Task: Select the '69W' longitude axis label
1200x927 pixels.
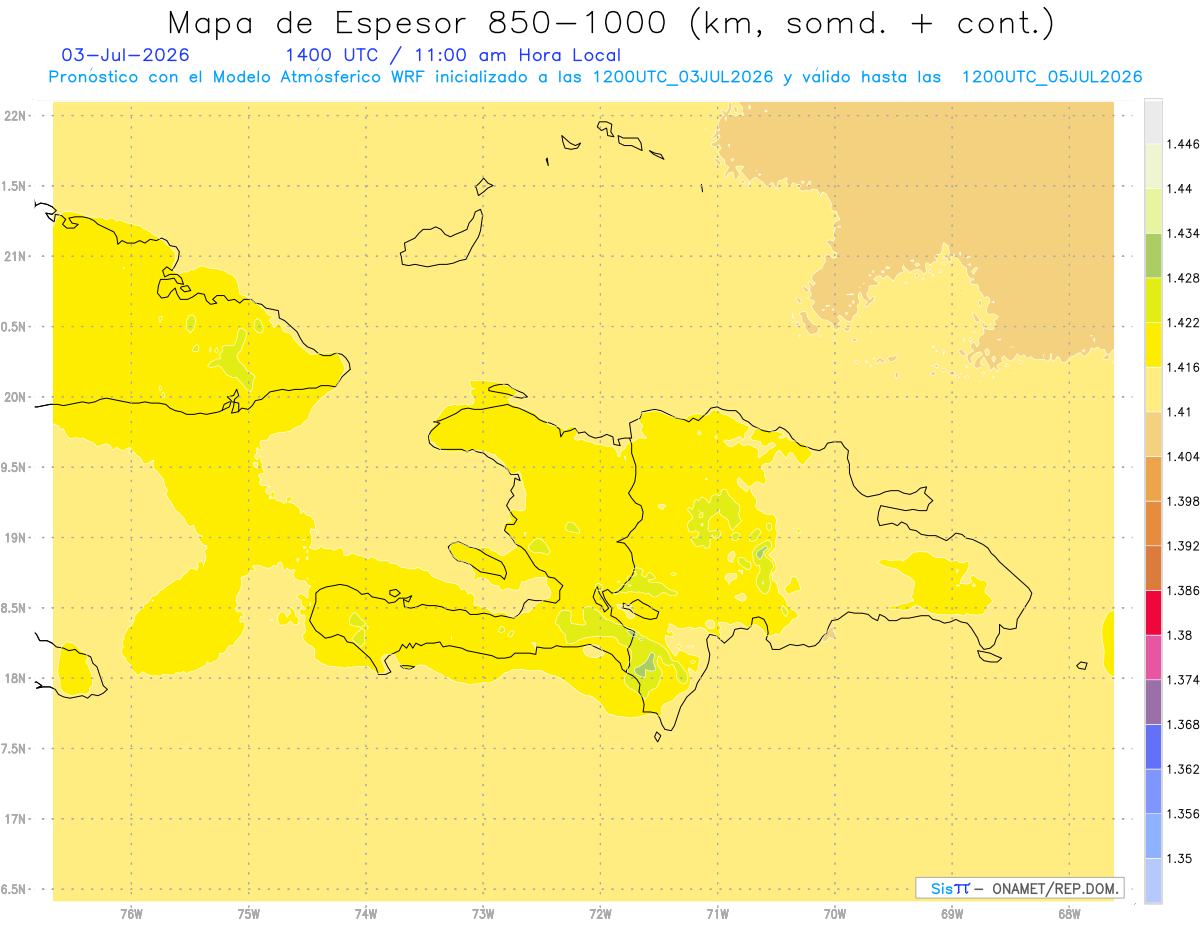Action: [x=952, y=914]
